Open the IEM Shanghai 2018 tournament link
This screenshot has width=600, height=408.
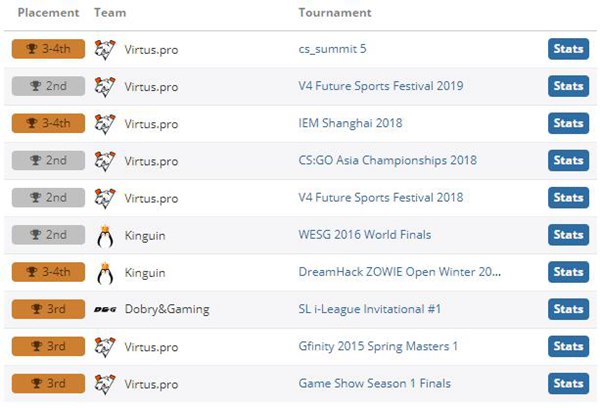pyautogui.click(x=350, y=123)
